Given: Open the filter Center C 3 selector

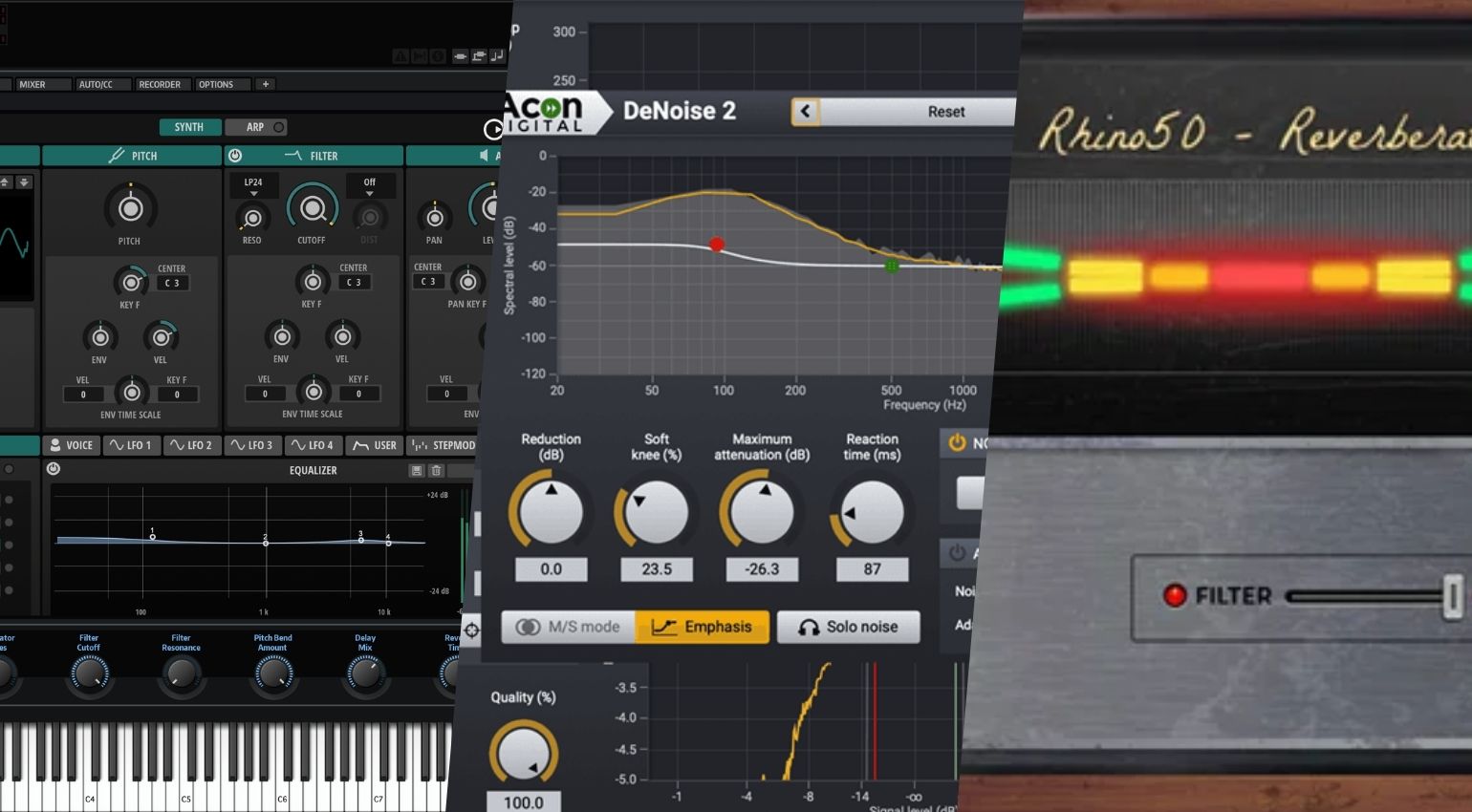Looking at the screenshot, I should pos(354,282).
